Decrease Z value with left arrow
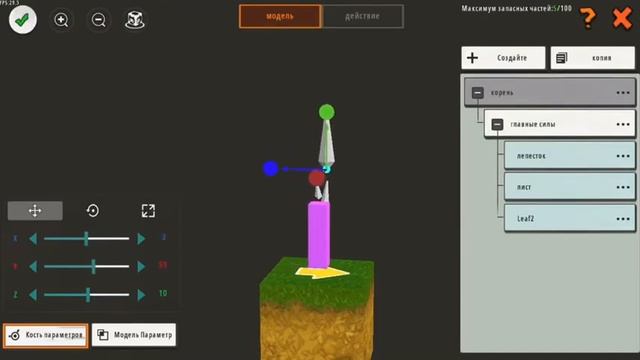640x360 pixels. pyautogui.click(x=33, y=295)
